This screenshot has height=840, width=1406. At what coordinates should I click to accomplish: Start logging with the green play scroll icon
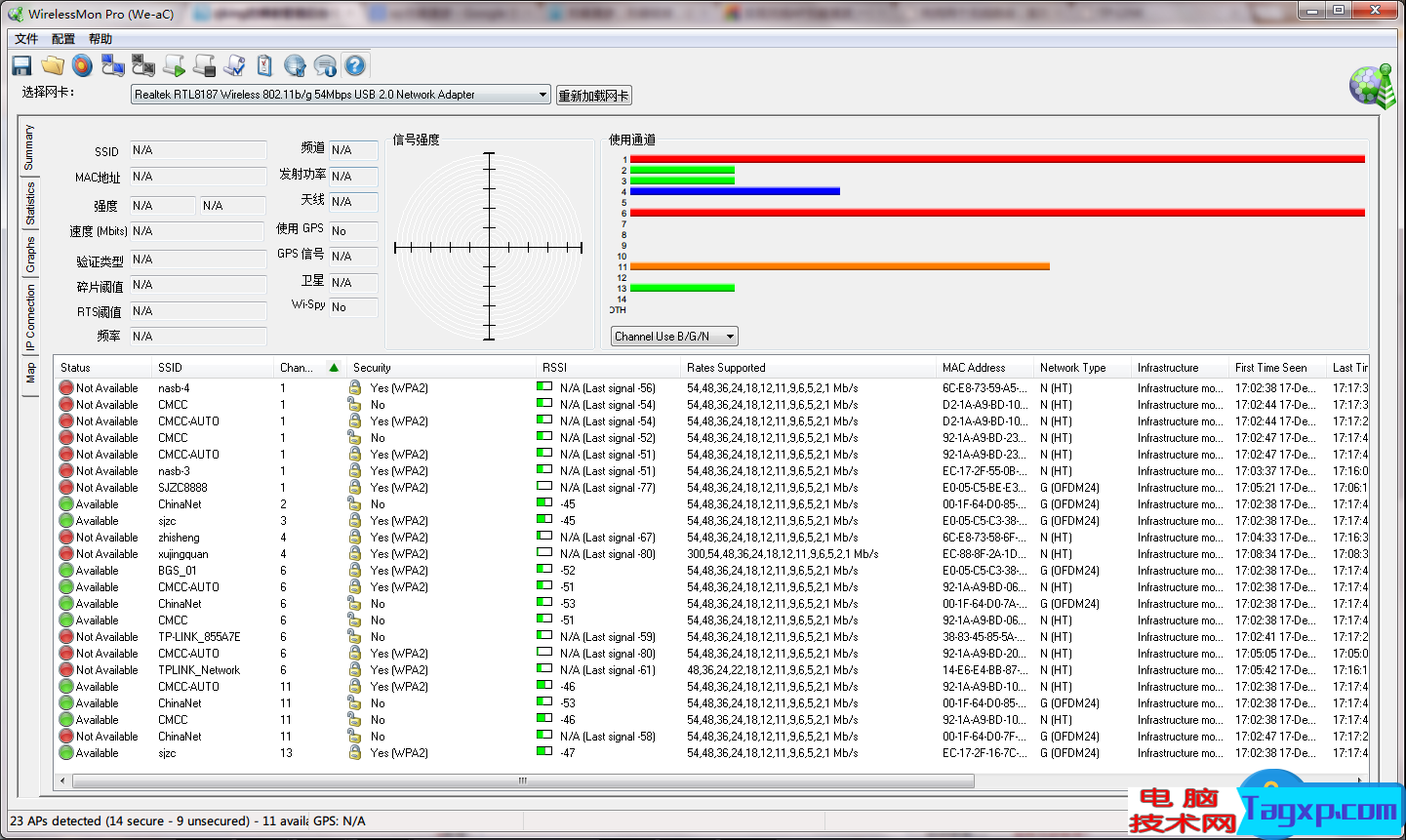pyautogui.click(x=174, y=65)
